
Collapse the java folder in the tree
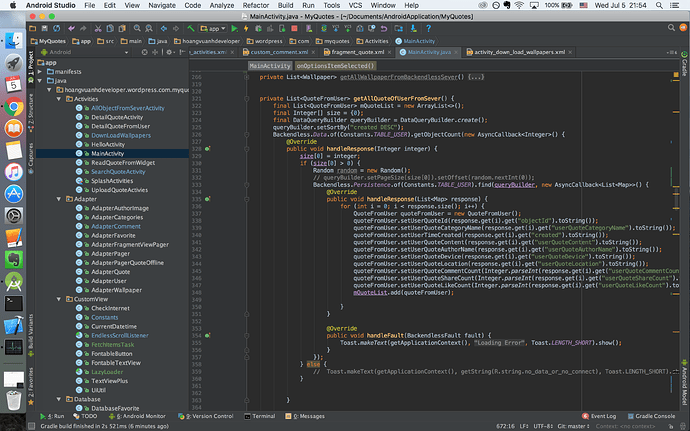tap(40, 81)
